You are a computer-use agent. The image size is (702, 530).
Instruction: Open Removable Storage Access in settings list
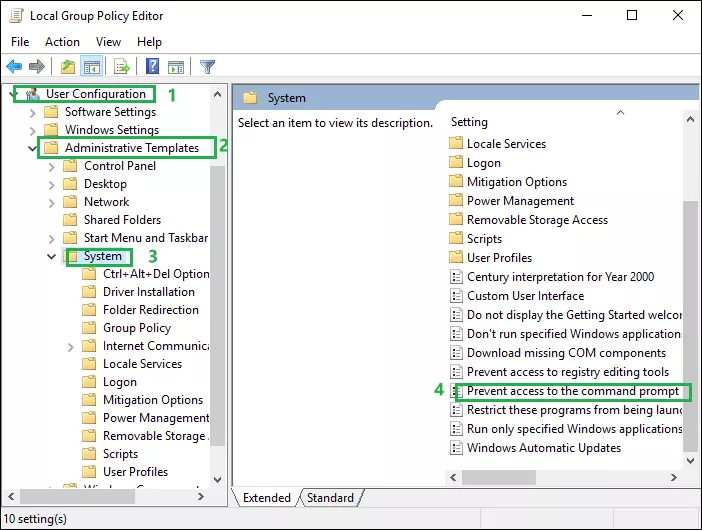pos(537,220)
